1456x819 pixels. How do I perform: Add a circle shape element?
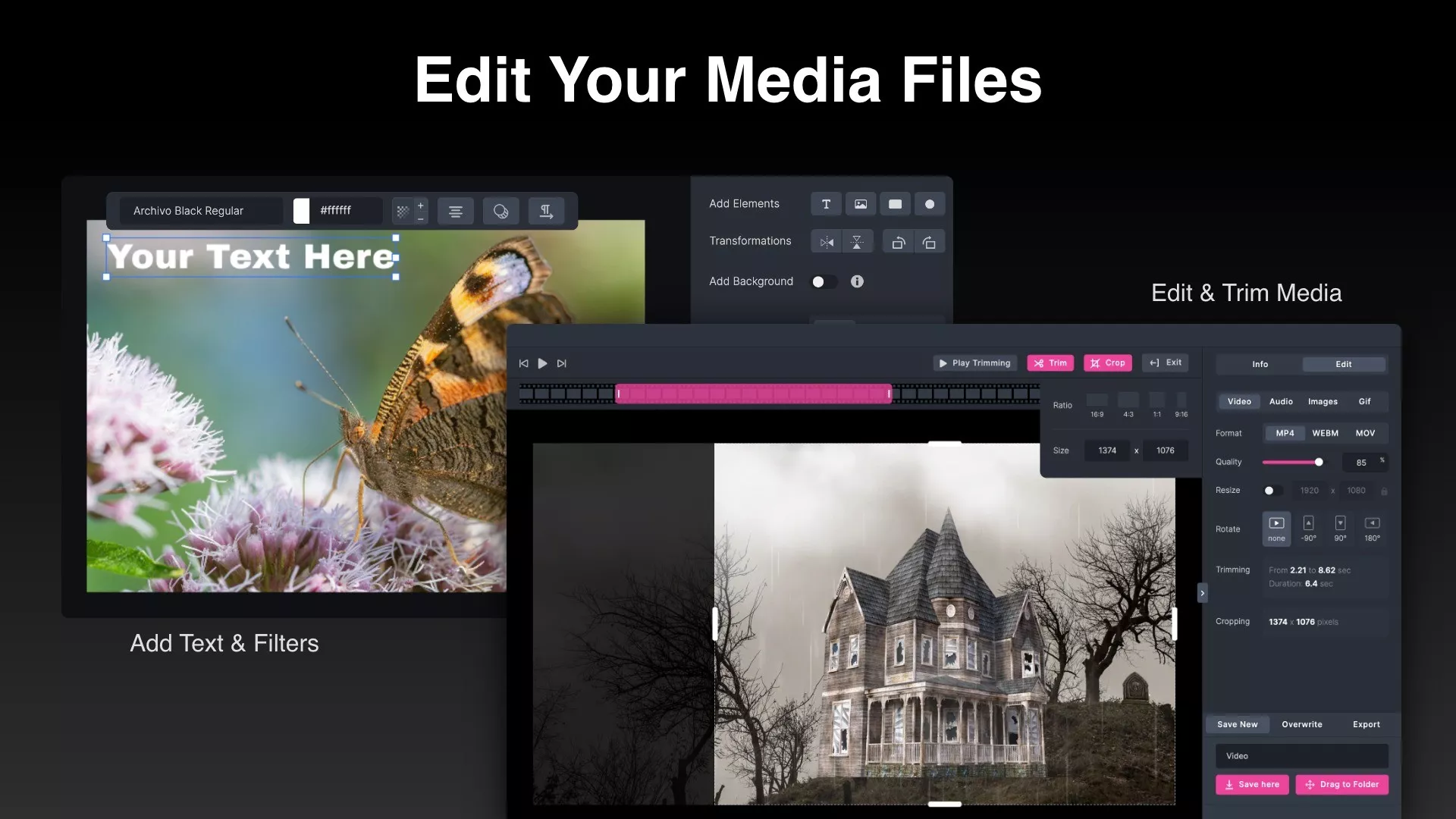(x=930, y=204)
